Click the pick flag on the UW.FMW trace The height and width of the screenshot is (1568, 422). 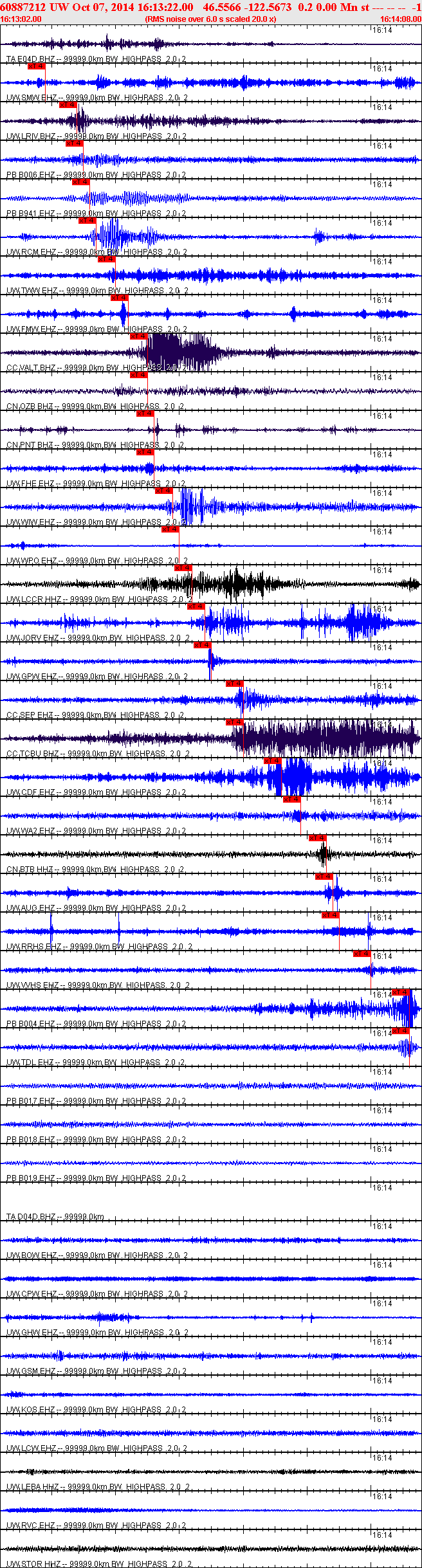click(119, 298)
